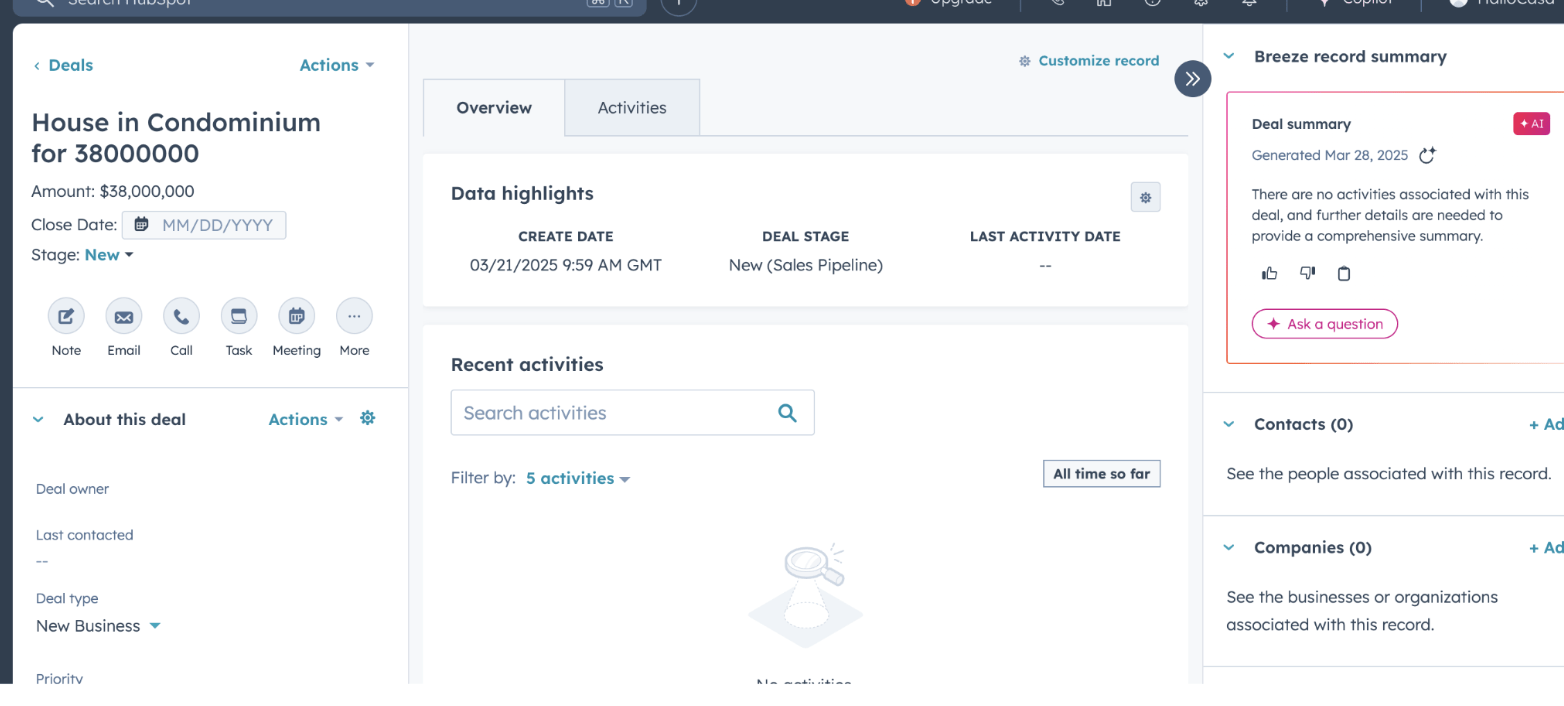Go back to Deals list
The image size is (1564, 706).
(x=63, y=65)
